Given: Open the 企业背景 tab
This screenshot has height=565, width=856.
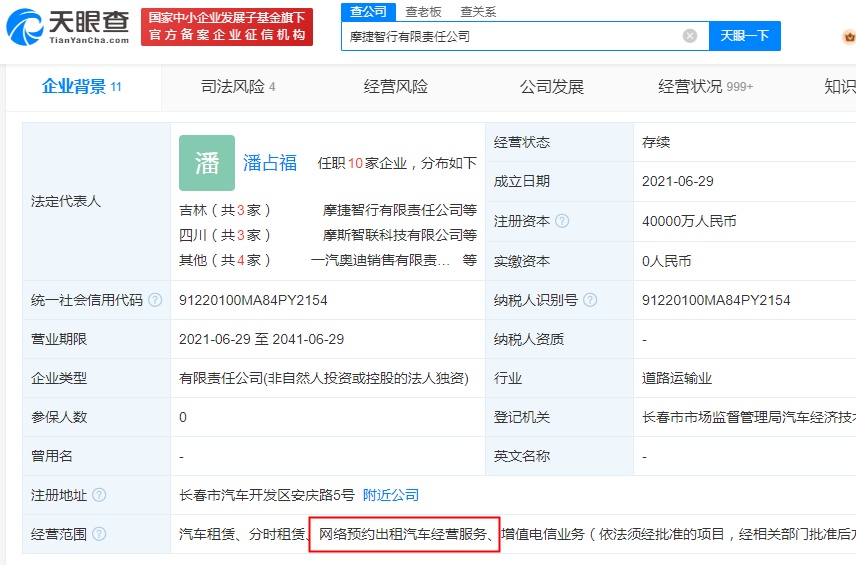Looking at the screenshot, I should 82,86.
